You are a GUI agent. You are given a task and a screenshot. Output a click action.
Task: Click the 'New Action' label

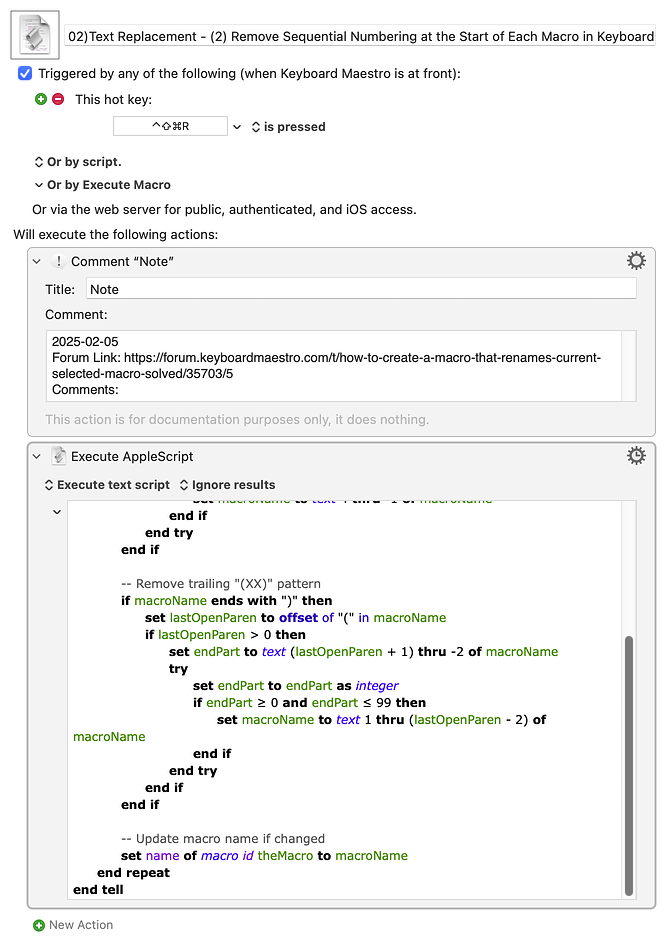[x=81, y=925]
